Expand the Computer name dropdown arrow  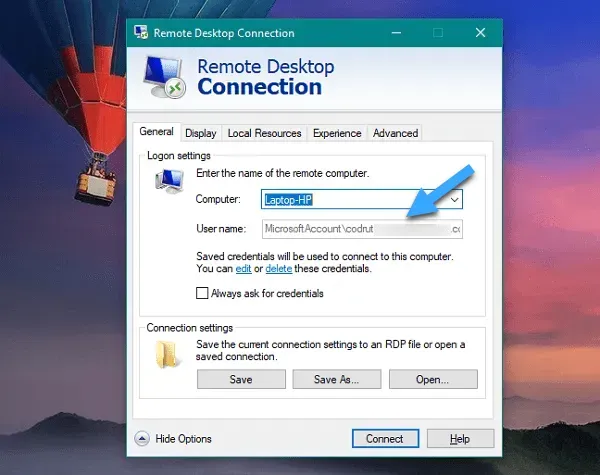[454, 199]
